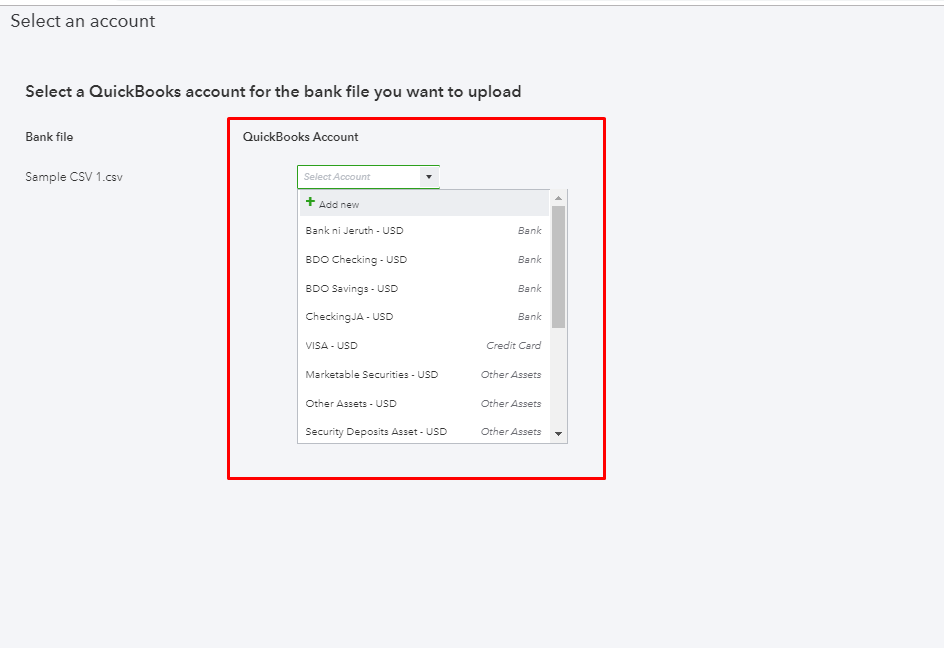Click the dropdown list scroll down arrow
Image resolution: width=944 pixels, height=648 pixels.
click(x=558, y=434)
